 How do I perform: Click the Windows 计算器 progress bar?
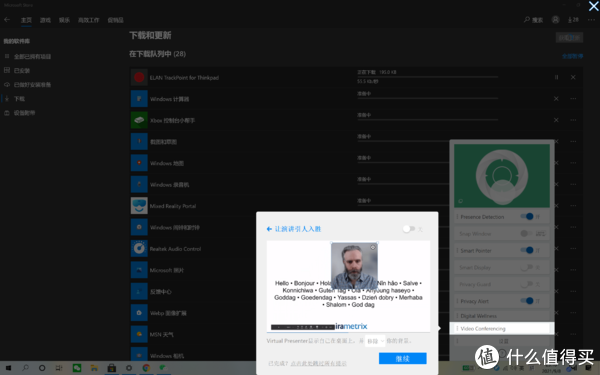427,98
